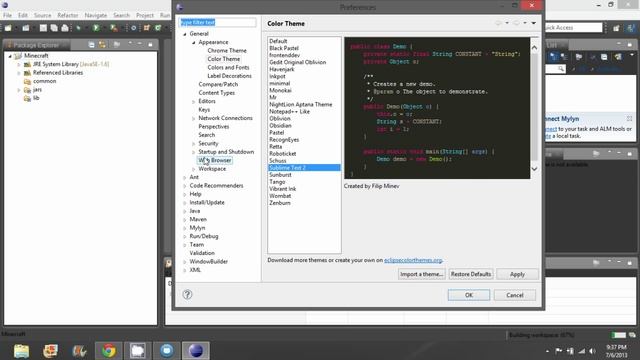Select the Default theme in the list
Image resolution: width=640 pixels, height=360 pixels.
click(278, 41)
